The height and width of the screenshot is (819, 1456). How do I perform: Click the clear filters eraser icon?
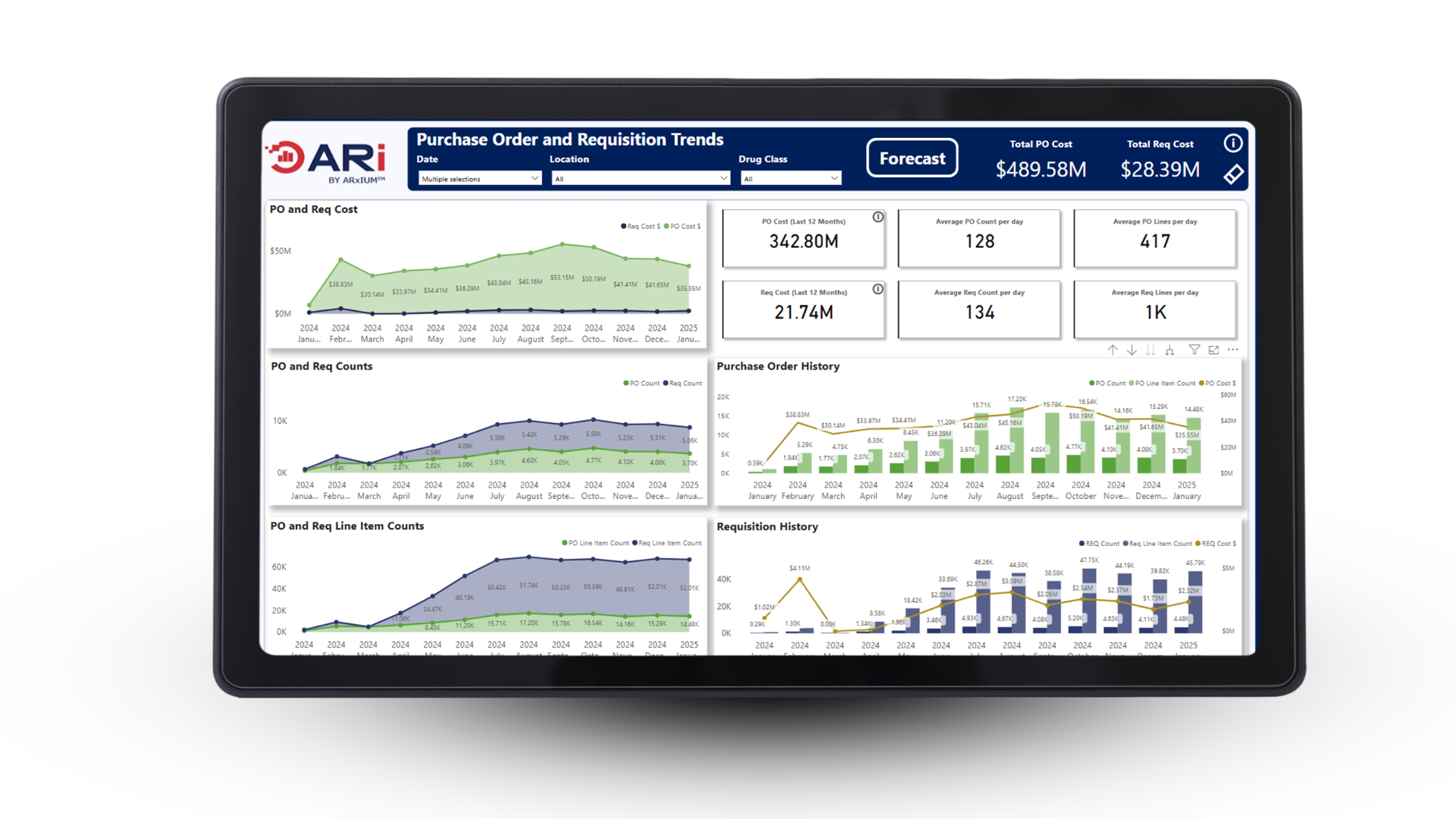click(x=1233, y=174)
